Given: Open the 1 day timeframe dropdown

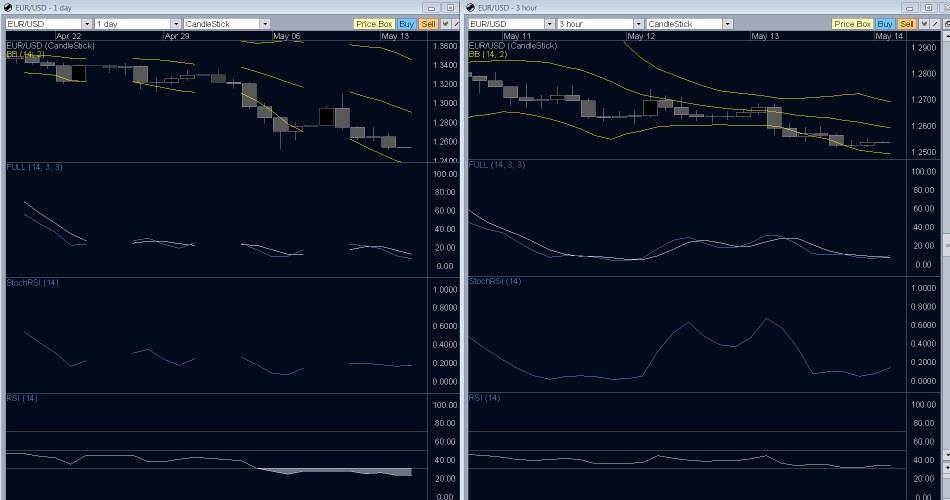Looking at the screenshot, I should click(175, 24).
